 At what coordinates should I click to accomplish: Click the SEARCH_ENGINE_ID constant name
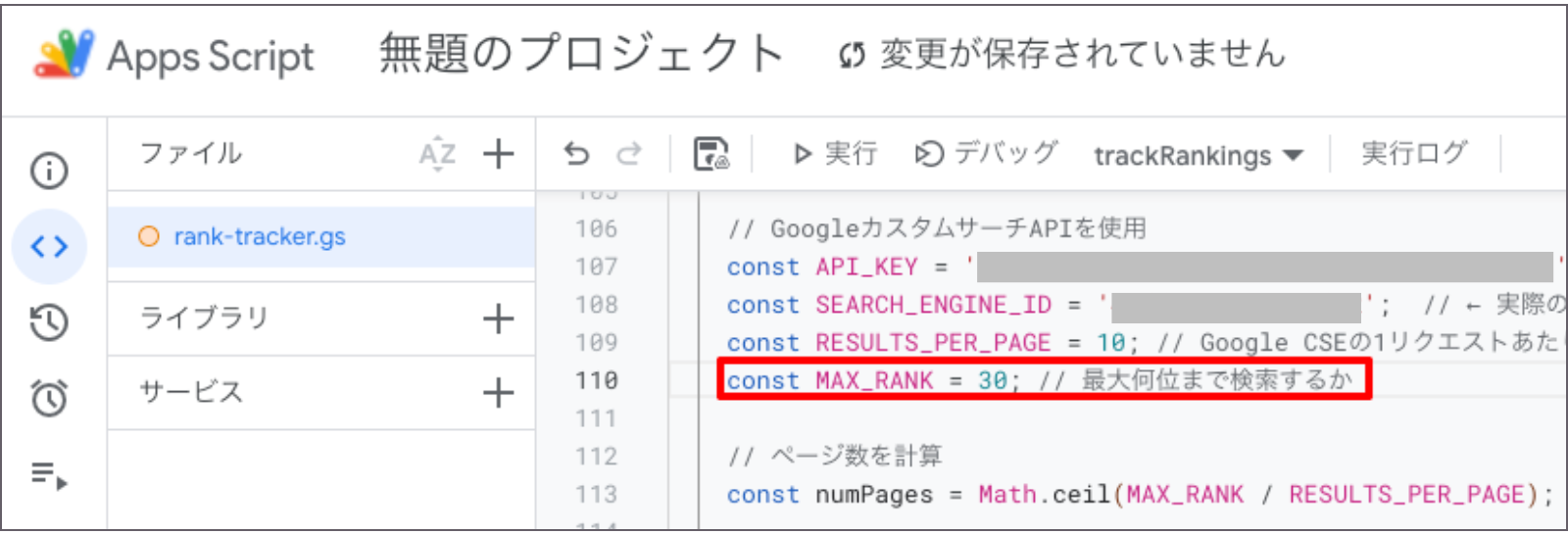click(933, 306)
